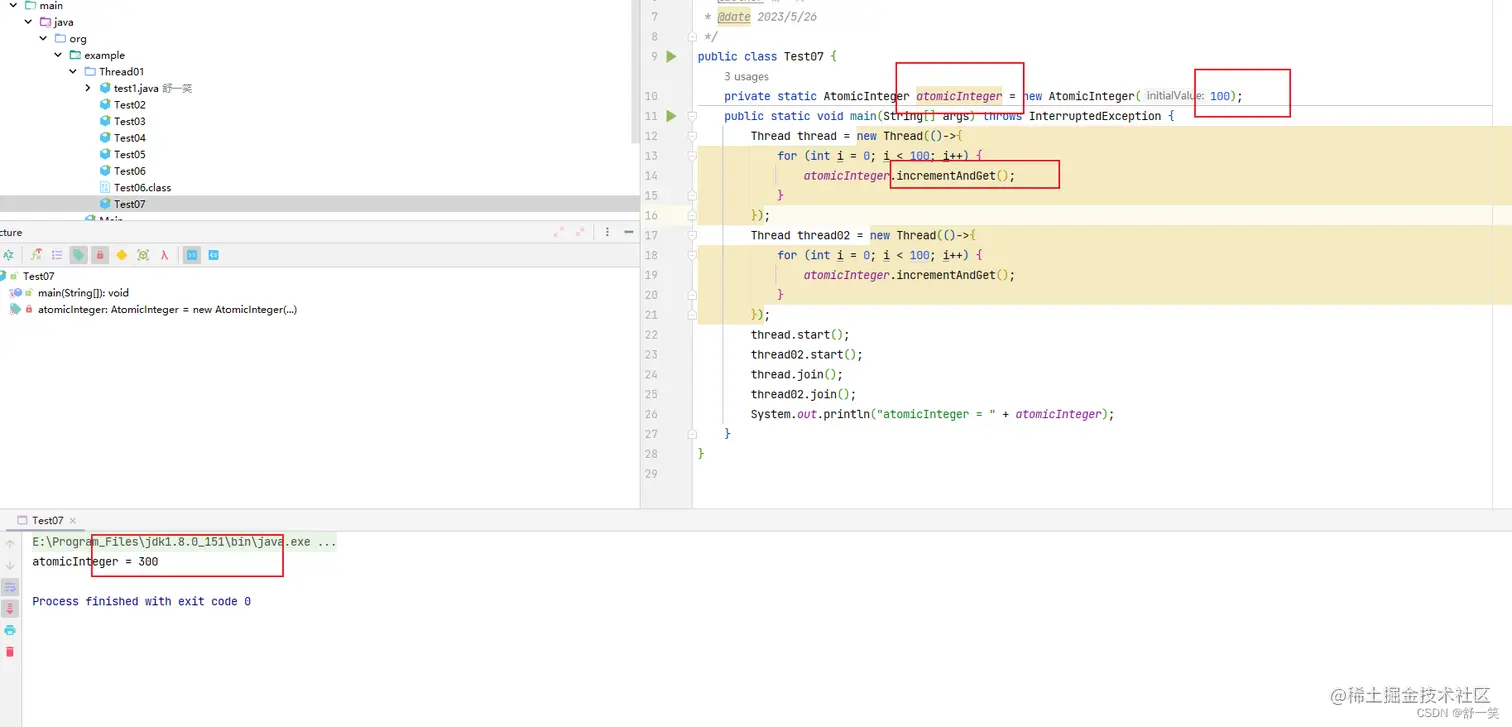The height and width of the screenshot is (727, 1512).
Task: Click @date tag in the doc comment
Action: click(x=734, y=17)
